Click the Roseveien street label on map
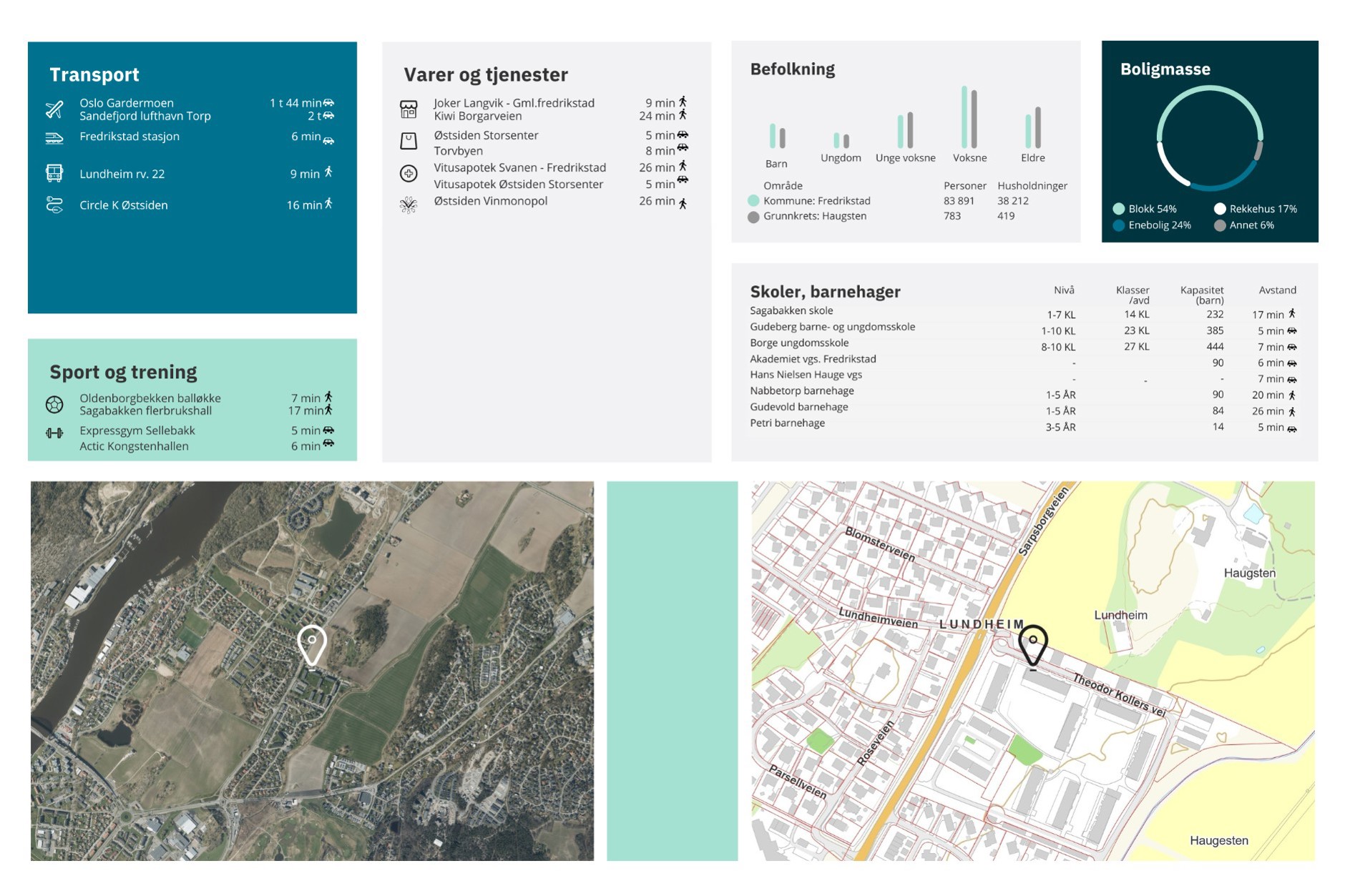Image resolution: width=1345 pixels, height=896 pixels. [876, 744]
